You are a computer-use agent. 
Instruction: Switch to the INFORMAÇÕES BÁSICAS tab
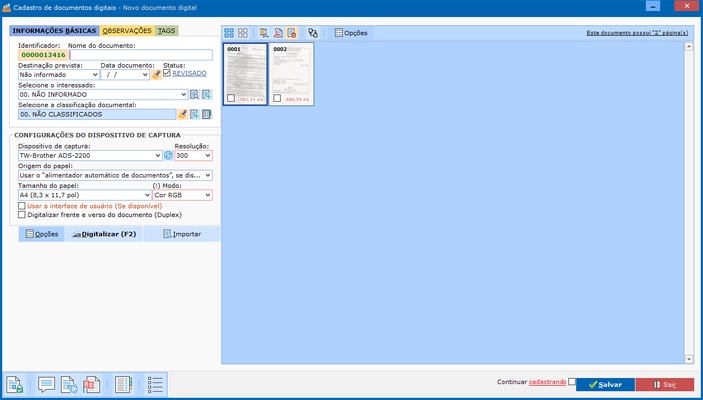[54, 31]
